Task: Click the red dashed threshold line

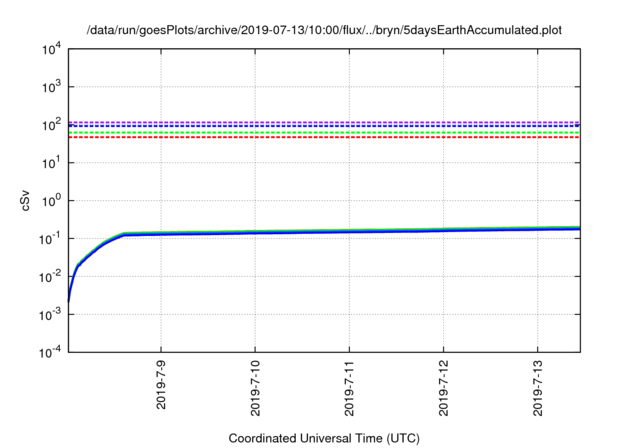Action: [x=324, y=137]
